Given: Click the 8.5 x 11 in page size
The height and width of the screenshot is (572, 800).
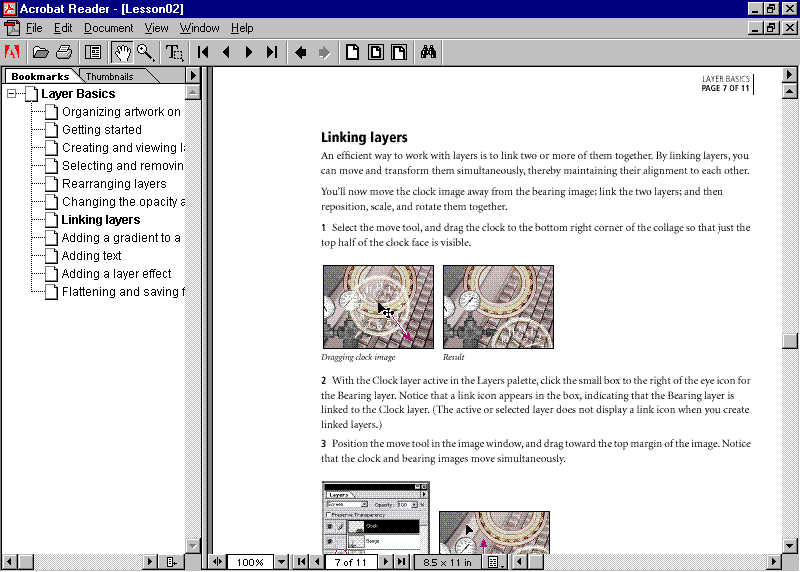Looking at the screenshot, I should 447,562.
